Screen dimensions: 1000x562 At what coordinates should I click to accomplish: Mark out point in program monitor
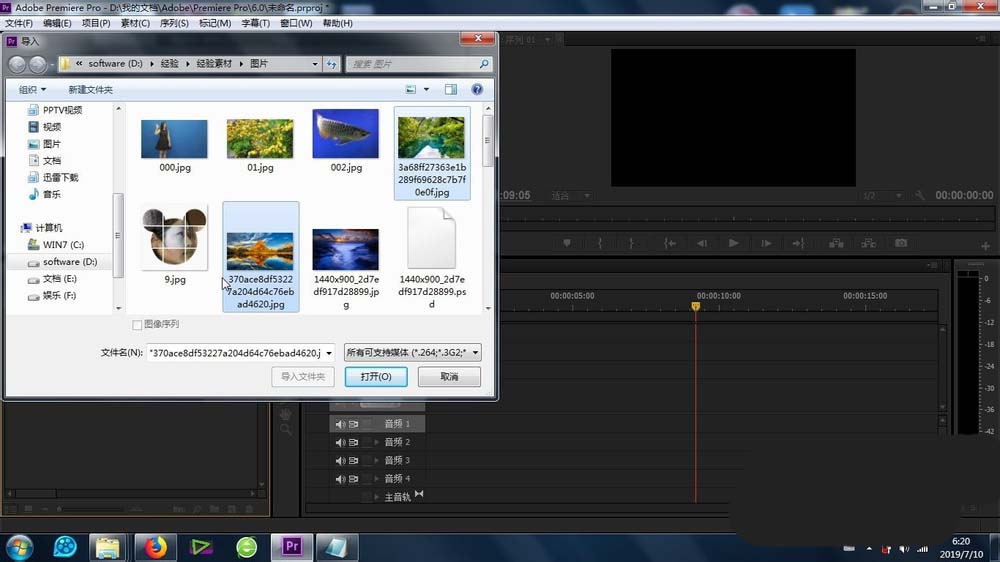[631, 243]
